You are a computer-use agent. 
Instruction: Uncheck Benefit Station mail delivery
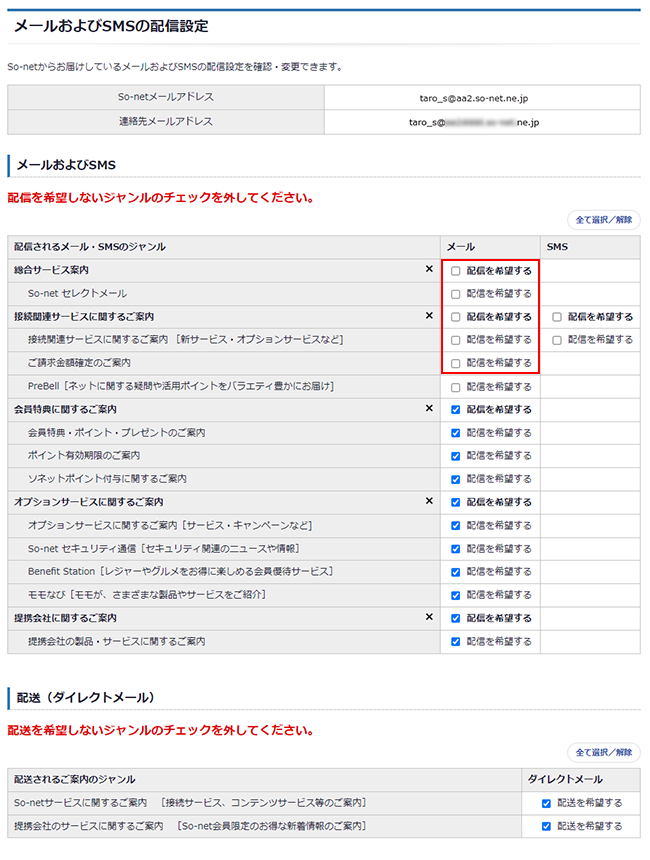456,572
